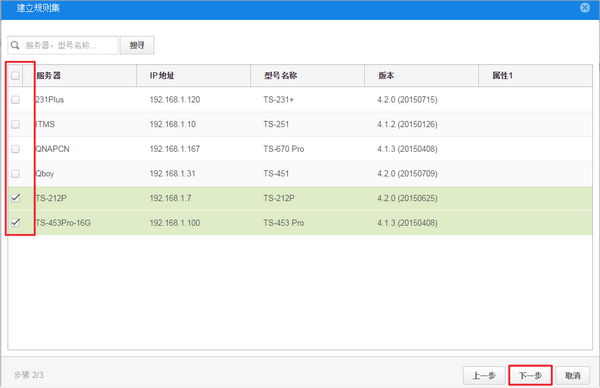Click the 属性1 column header
Viewport: 600px width, 388px height.
point(535,75)
